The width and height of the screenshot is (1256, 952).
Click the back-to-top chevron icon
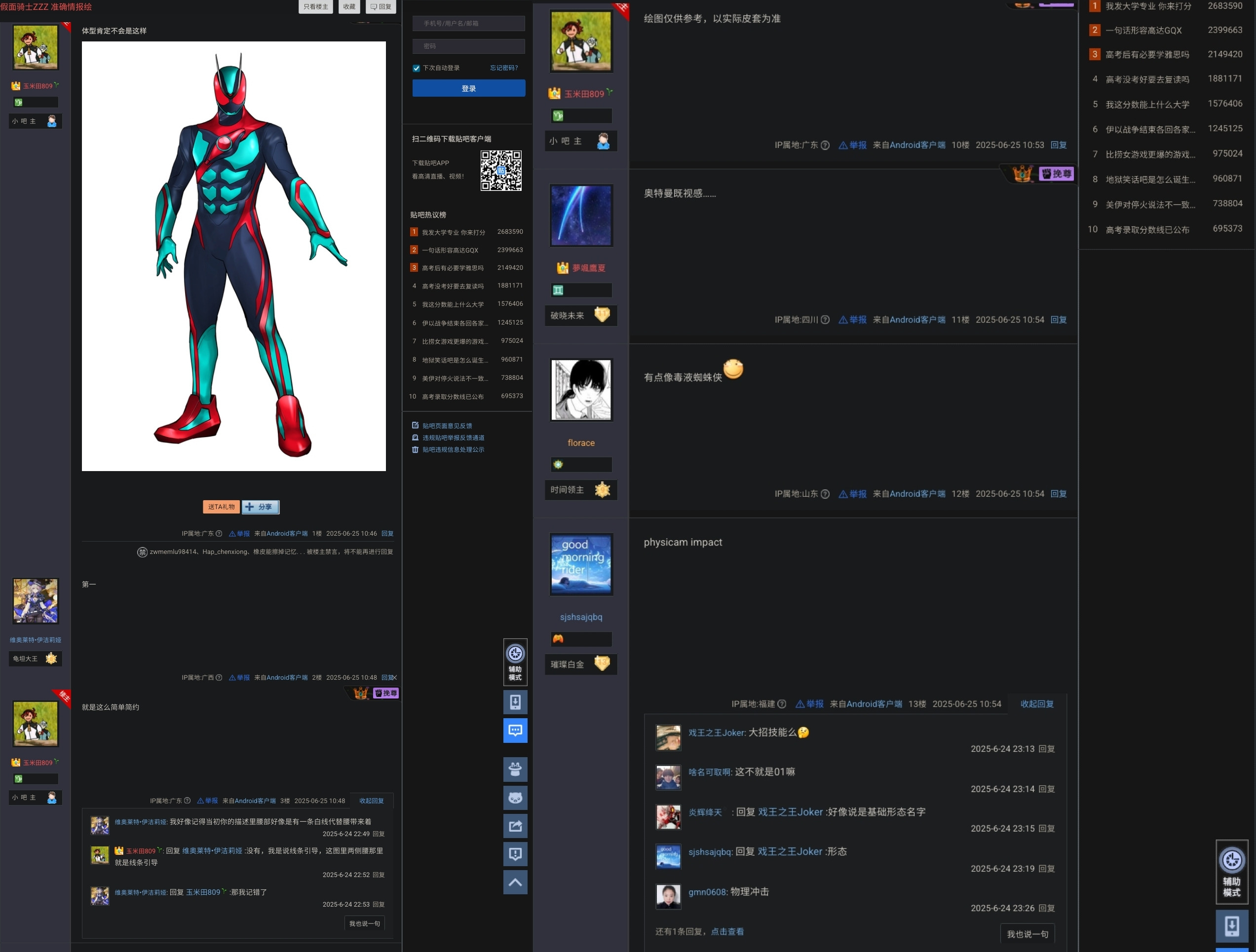pos(515,882)
